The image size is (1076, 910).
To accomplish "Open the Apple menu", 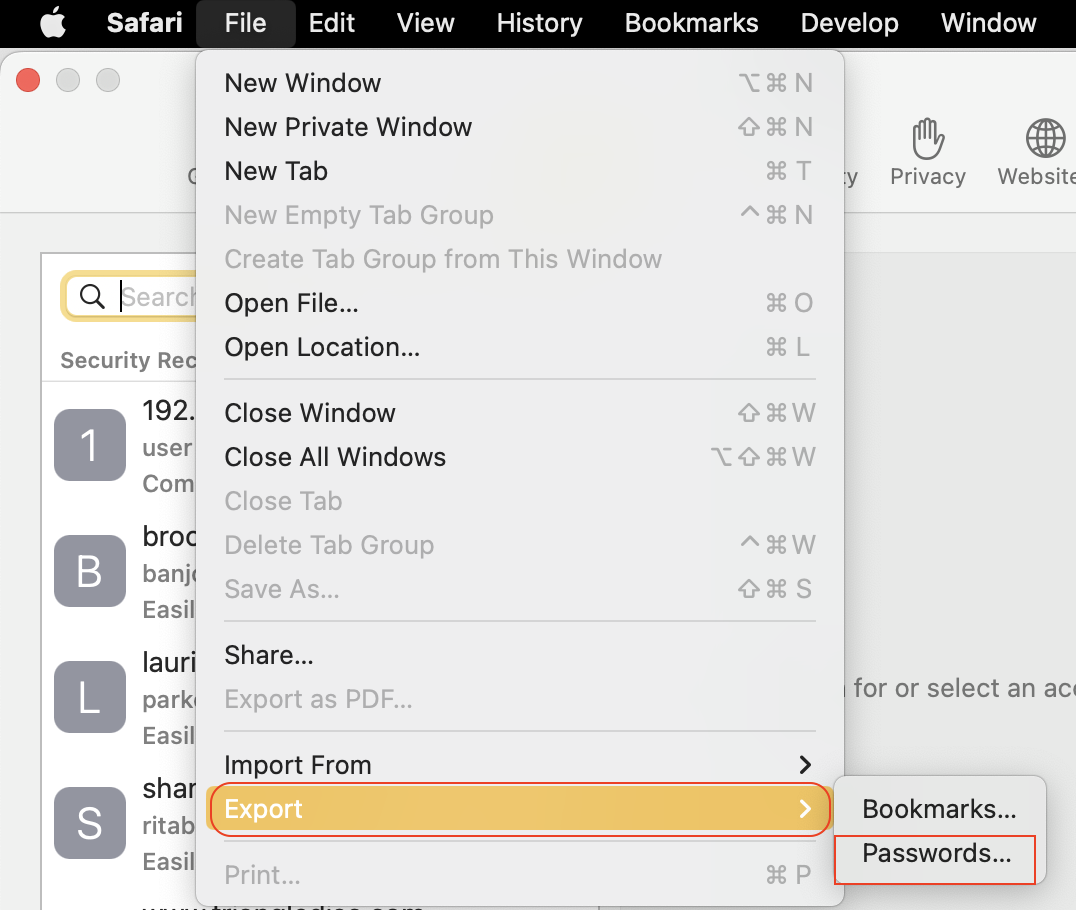I will point(52,22).
